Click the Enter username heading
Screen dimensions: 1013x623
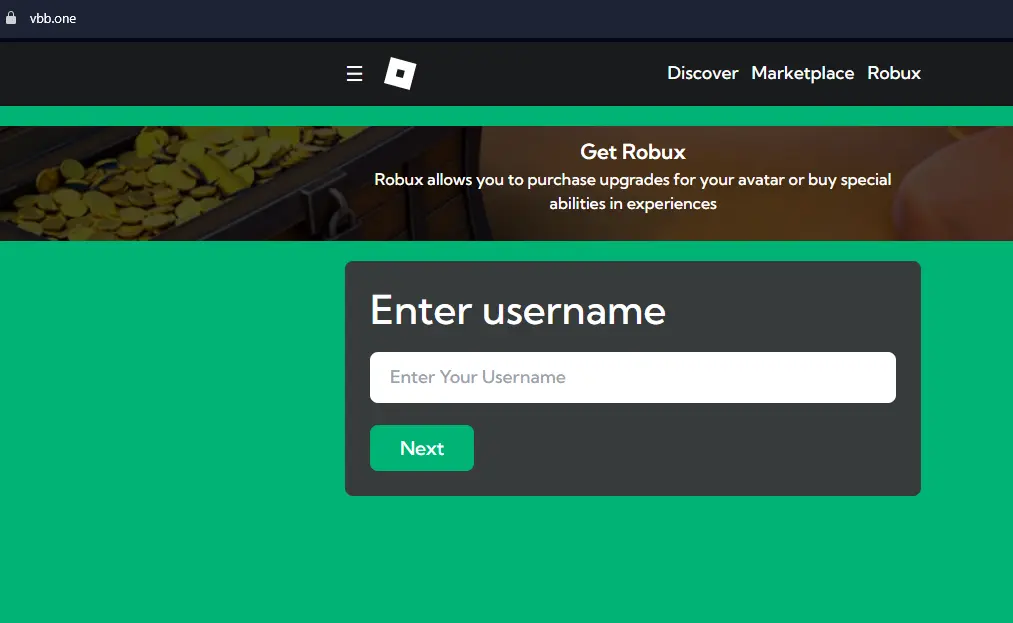(x=517, y=311)
